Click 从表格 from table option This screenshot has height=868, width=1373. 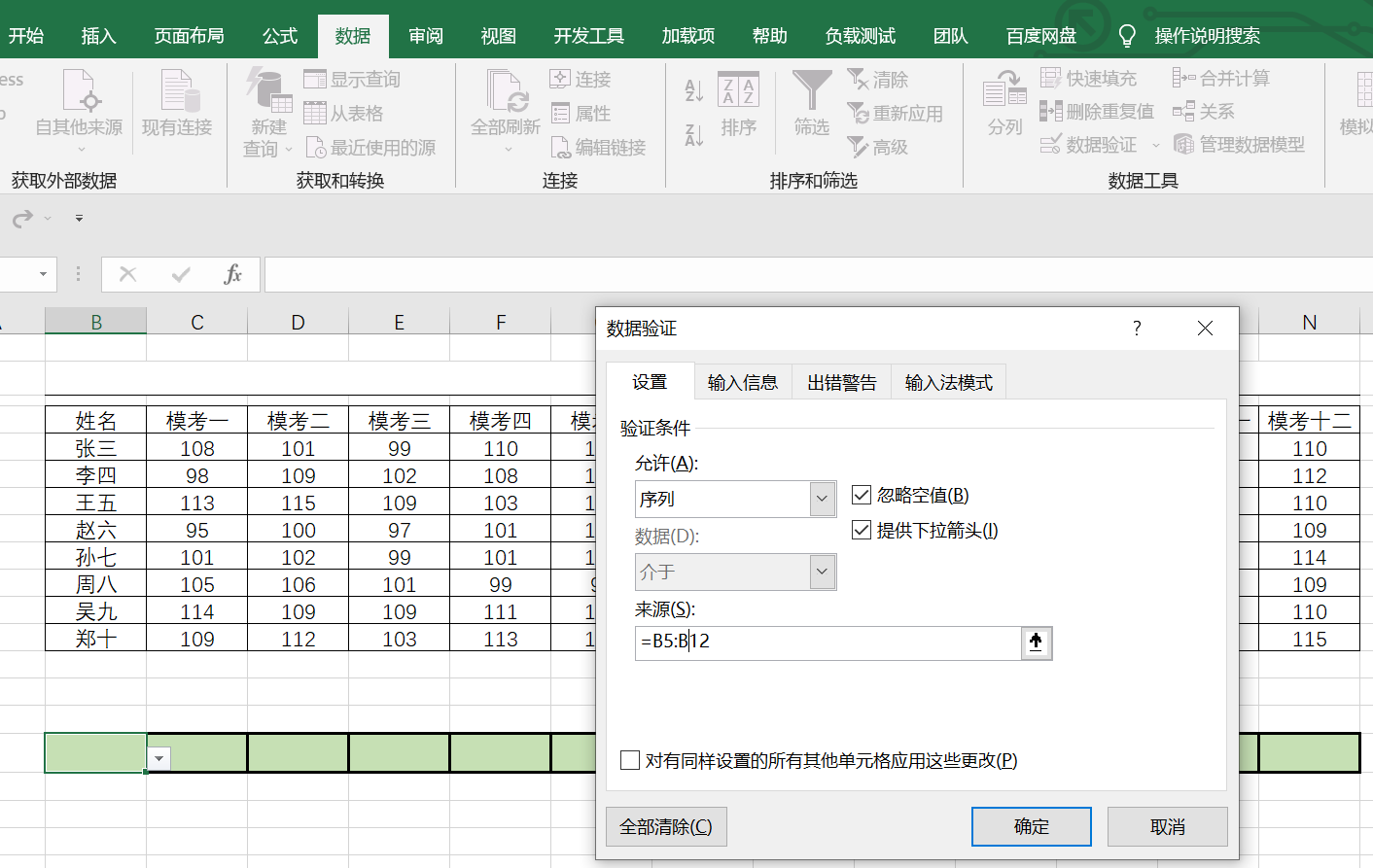click(x=343, y=113)
